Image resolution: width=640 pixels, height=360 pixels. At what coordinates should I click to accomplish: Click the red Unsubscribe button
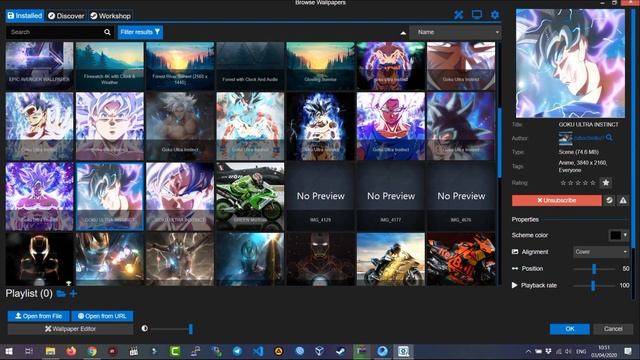(557, 200)
